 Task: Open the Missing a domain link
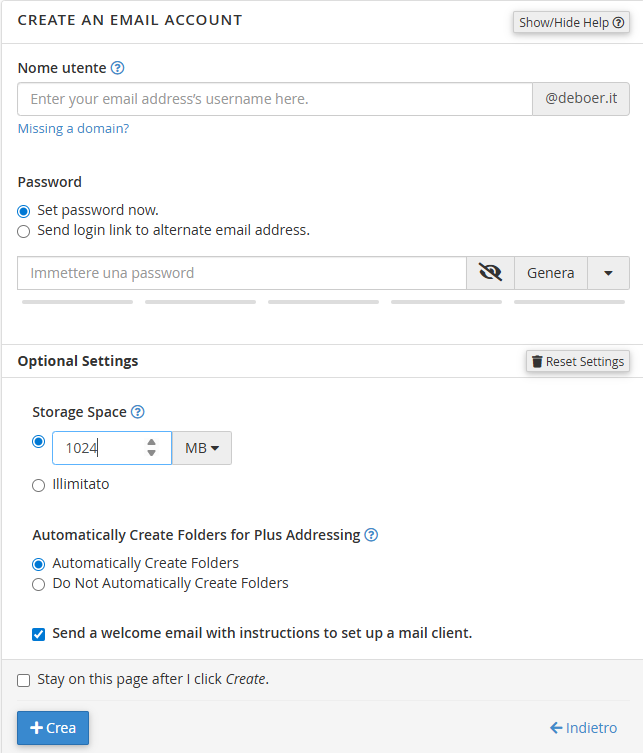(73, 128)
